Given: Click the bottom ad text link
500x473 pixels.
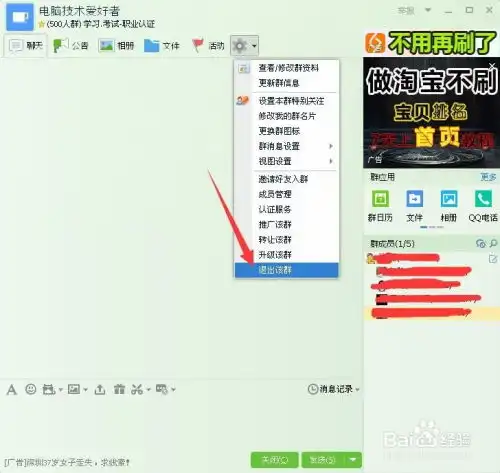Looking at the screenshot, I should pyautogui.click(x=67, y=462).
